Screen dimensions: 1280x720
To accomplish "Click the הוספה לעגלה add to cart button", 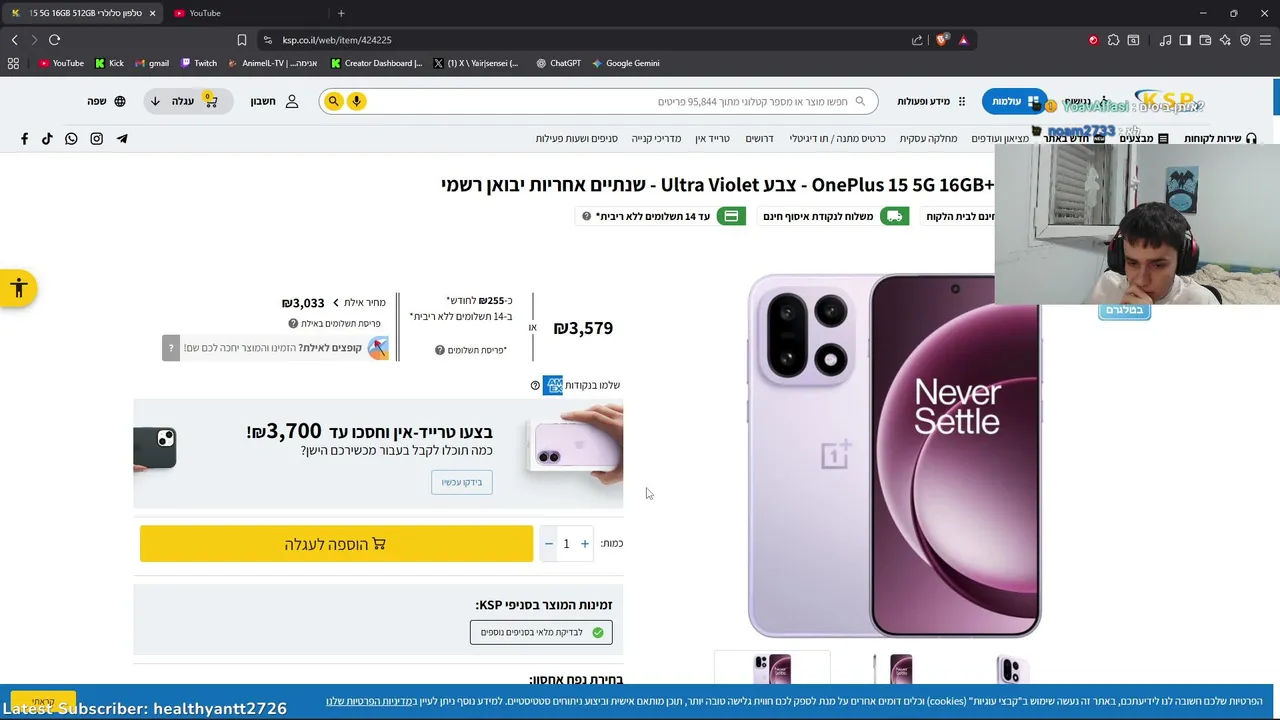I will pyautogui.click(x=336, y=544).
